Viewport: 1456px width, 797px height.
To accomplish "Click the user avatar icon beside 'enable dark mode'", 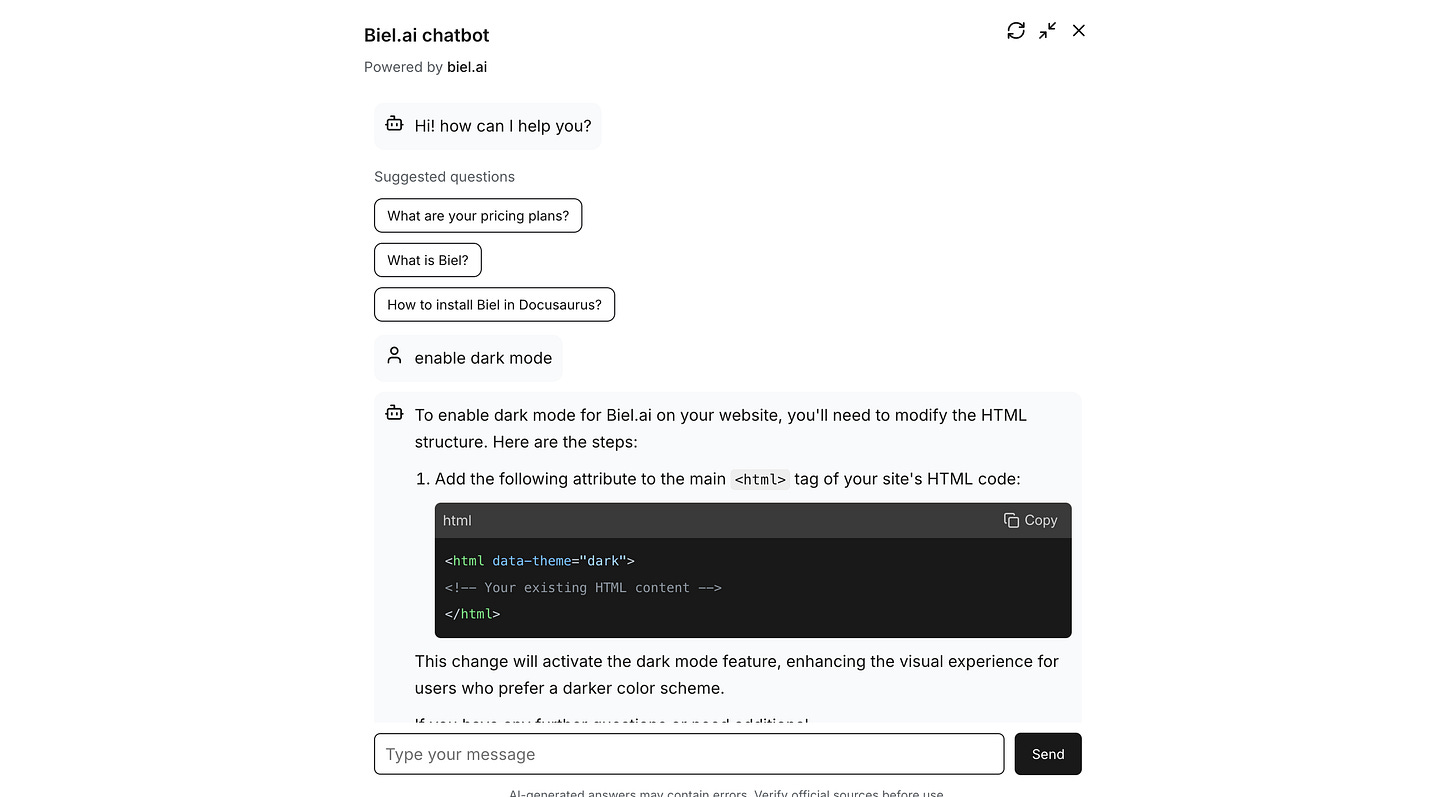I will tap(394, 355).
